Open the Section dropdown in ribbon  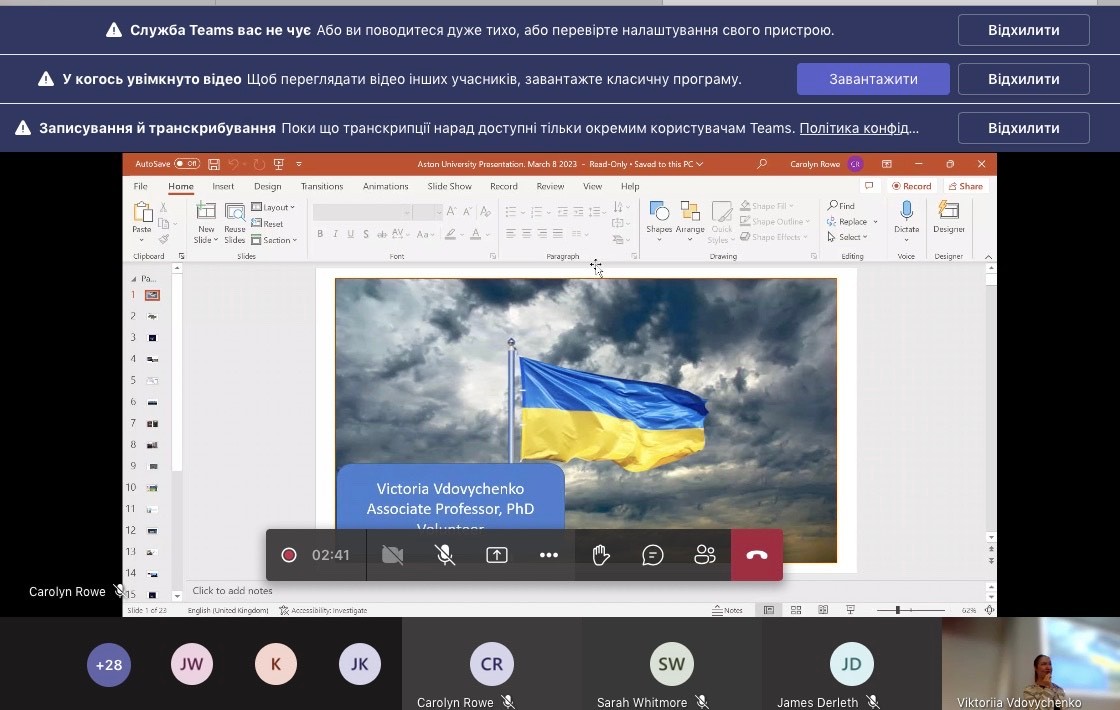pos(276,240)
